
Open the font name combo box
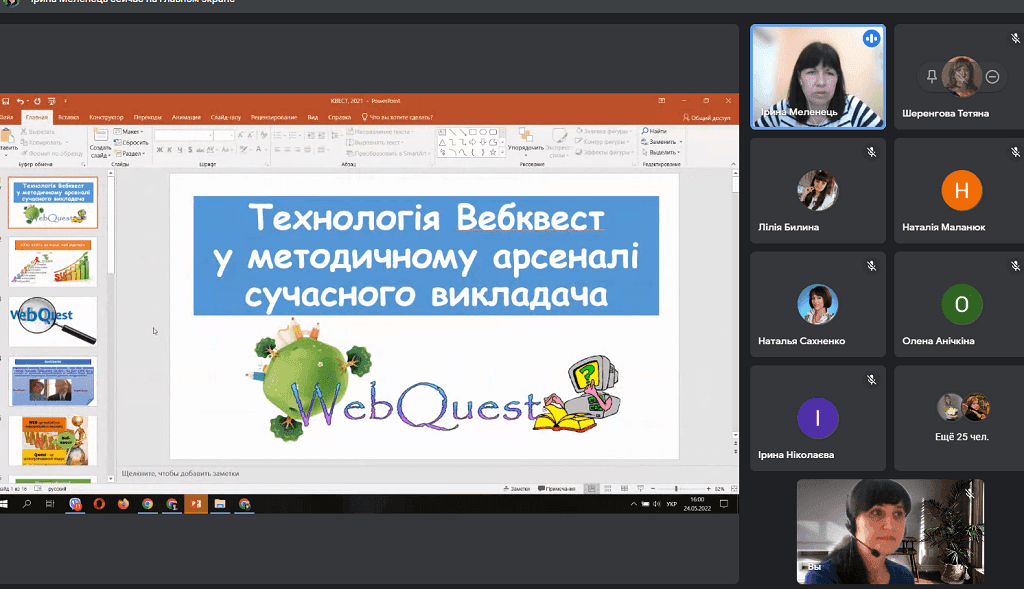click(x=184, y=135)
